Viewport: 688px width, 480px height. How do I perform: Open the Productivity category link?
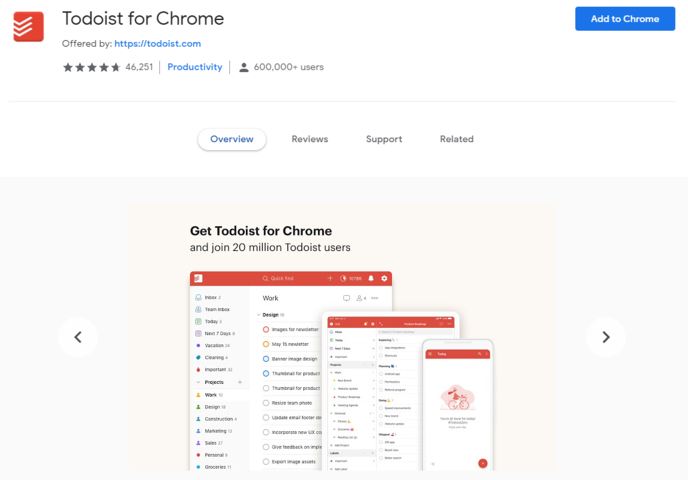click(195, 67)
